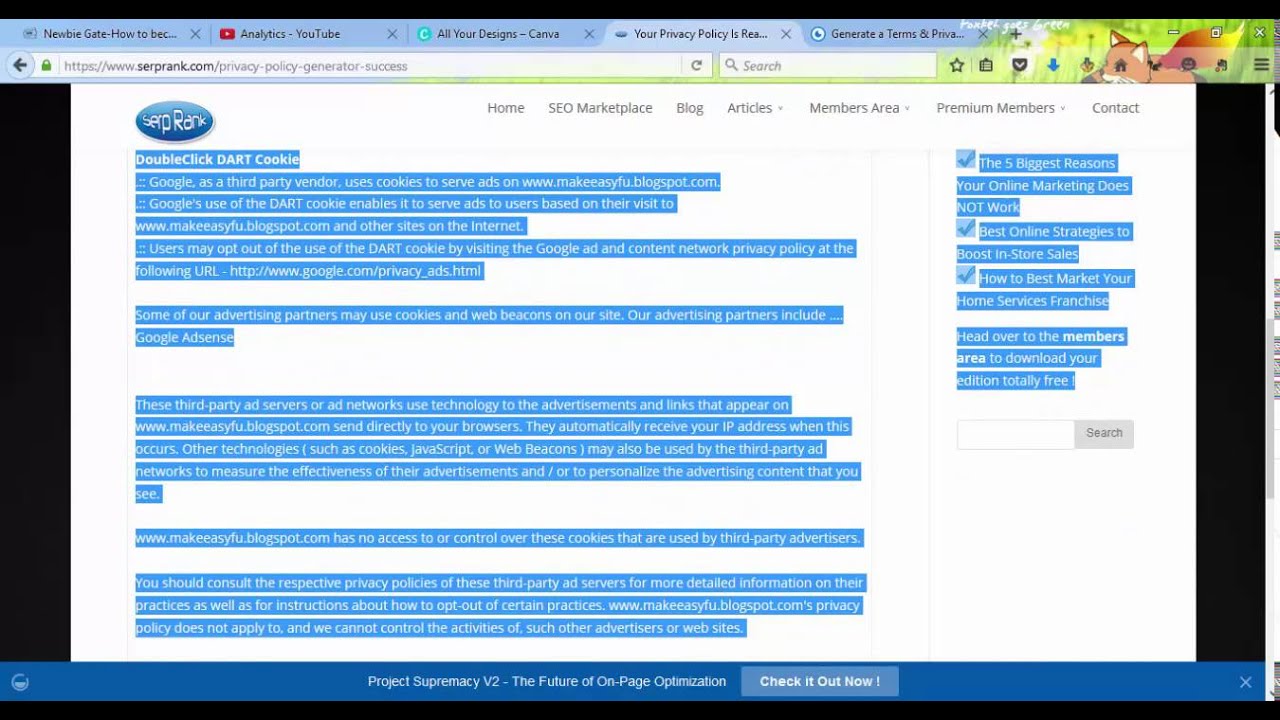Expand the Premium Members dropdown menu
This screenshot has width=1280, height=720.
[1001, 108]
